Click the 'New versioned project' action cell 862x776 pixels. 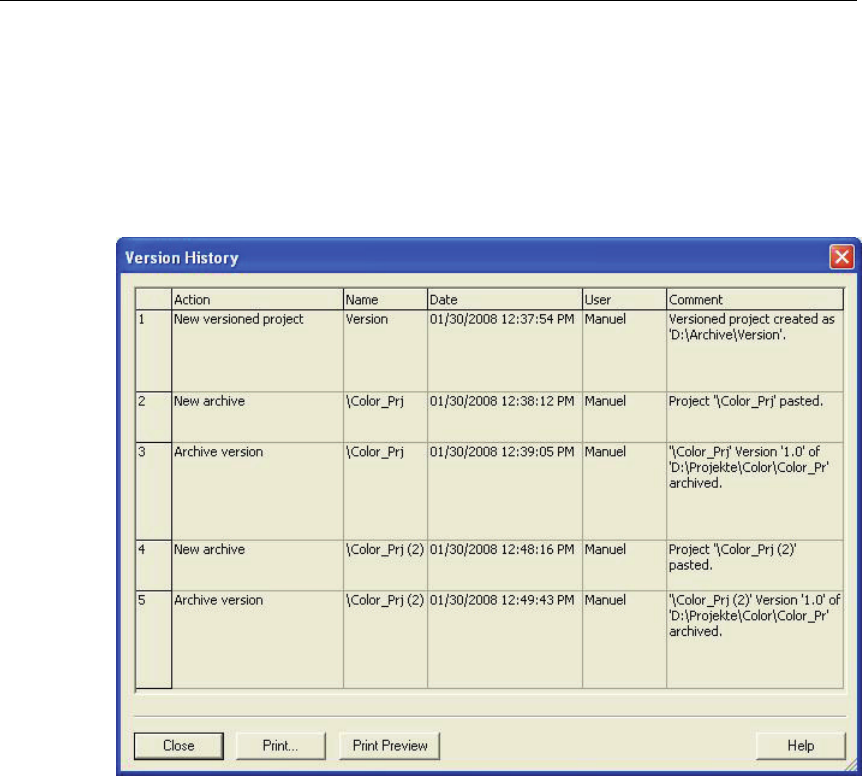[257, 351]
